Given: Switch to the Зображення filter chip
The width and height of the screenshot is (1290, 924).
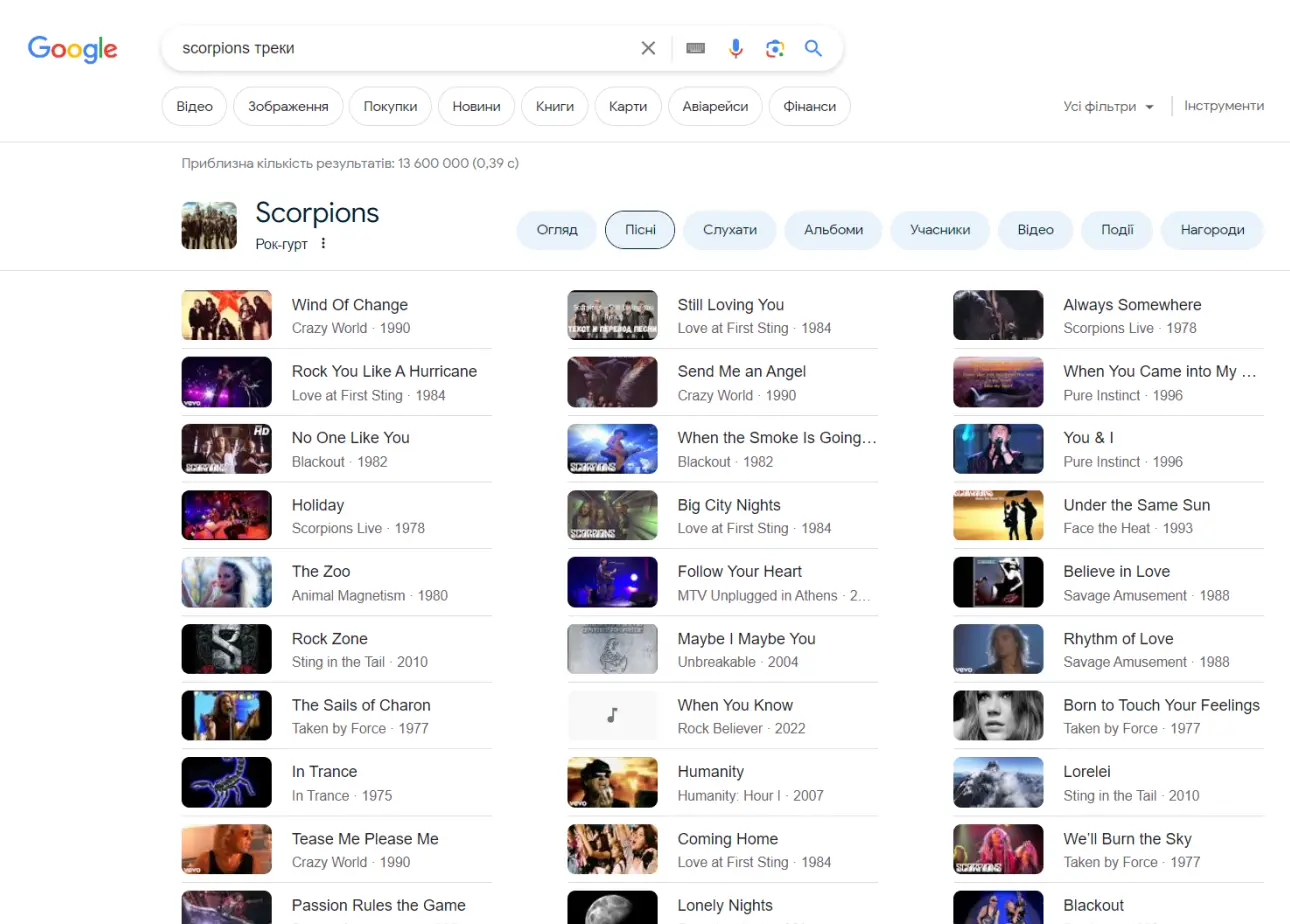Looking at the screenshot, I should point(288,106).
